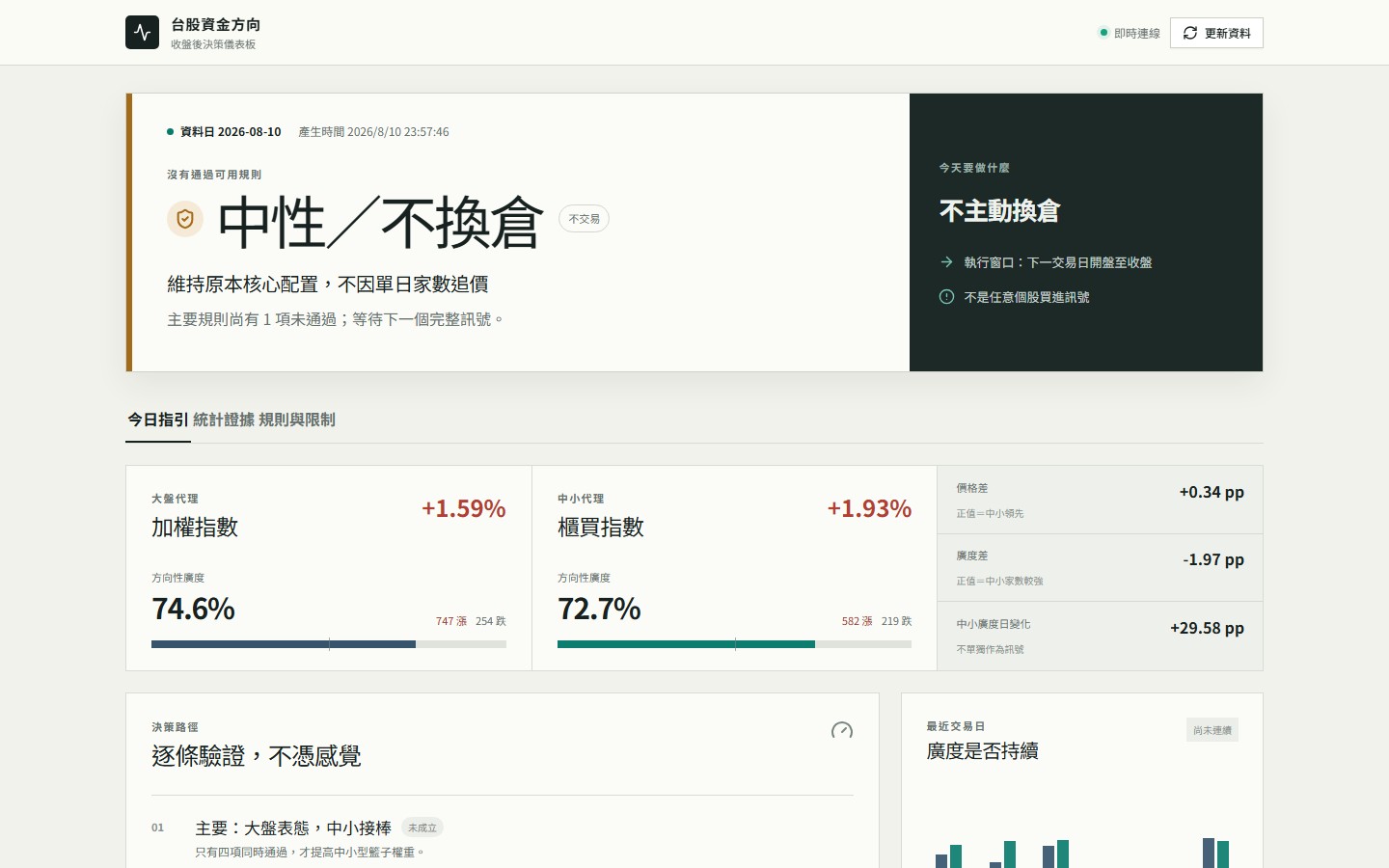The width and height of the screenshot is (1389, 868).
Task: Click the +1.59% change value
Action: click(x=464, y=508)
